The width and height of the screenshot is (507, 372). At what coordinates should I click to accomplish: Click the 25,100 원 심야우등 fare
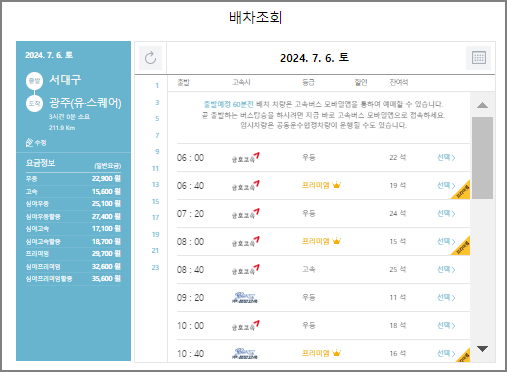tap(106, 204)
